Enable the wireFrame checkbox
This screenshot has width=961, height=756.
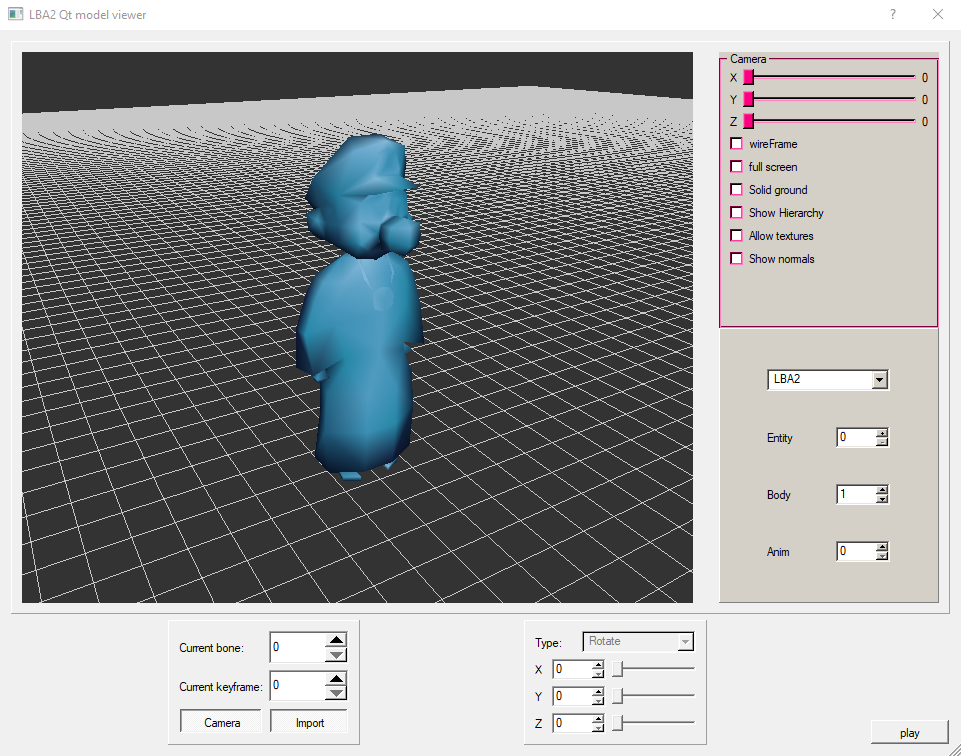tap(737, 144)
